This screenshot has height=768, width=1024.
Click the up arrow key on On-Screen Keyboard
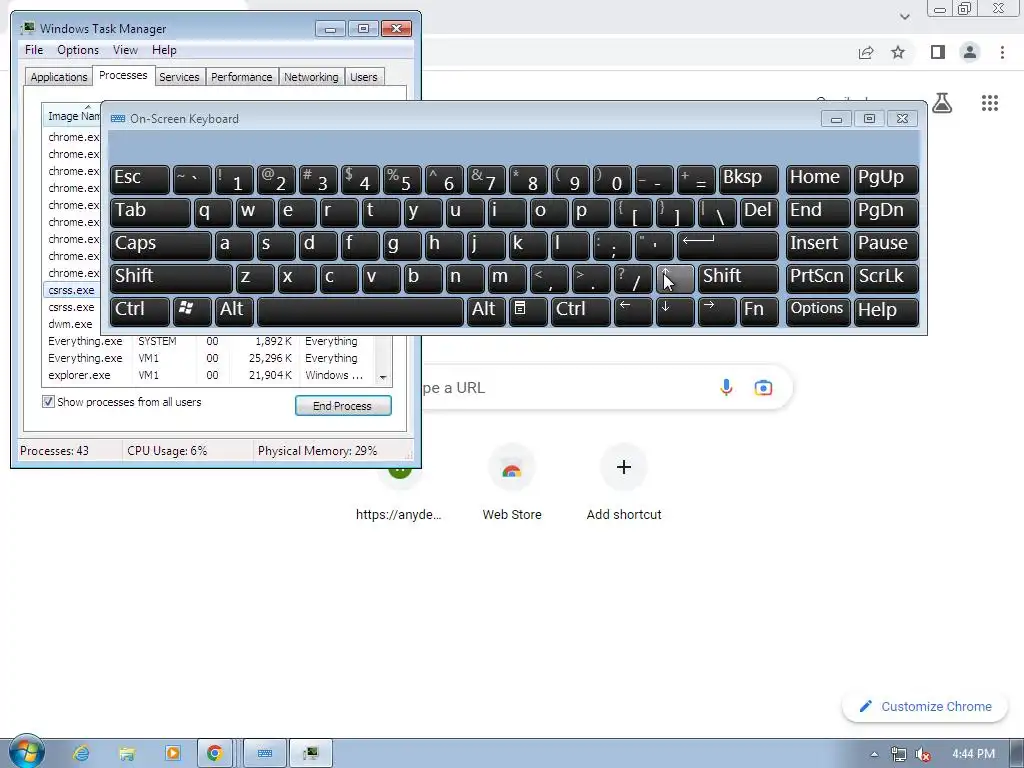675,279
